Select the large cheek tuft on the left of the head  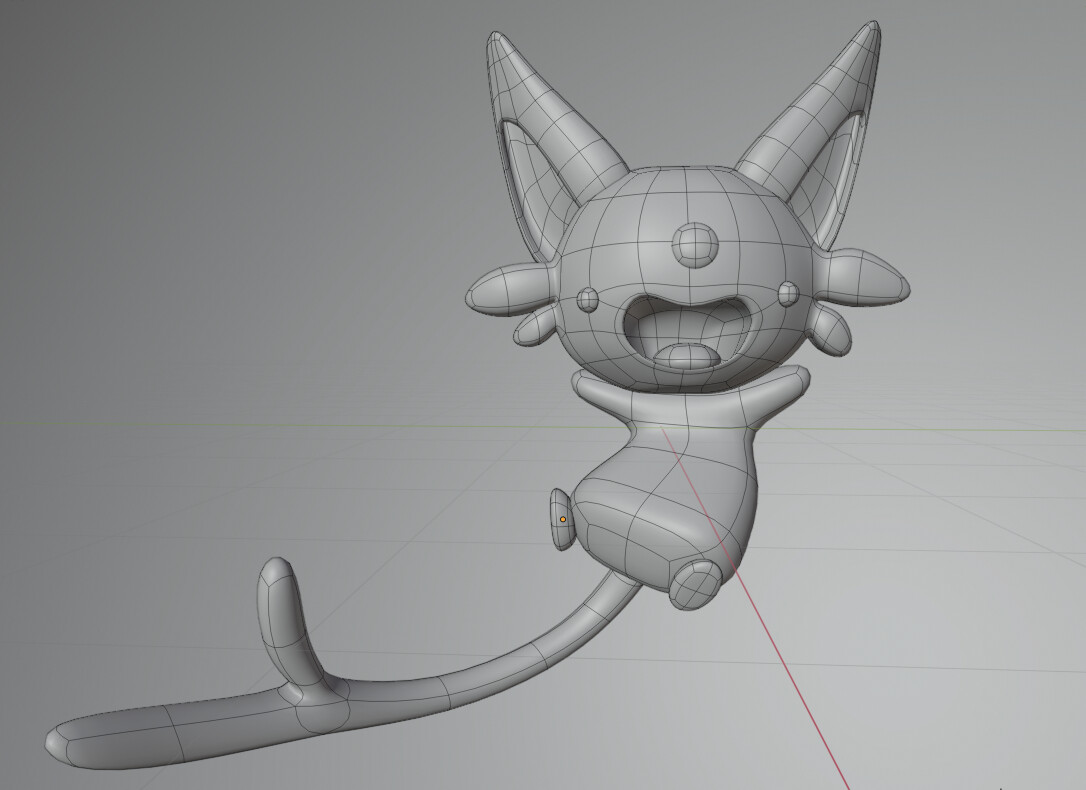point(511,289)
